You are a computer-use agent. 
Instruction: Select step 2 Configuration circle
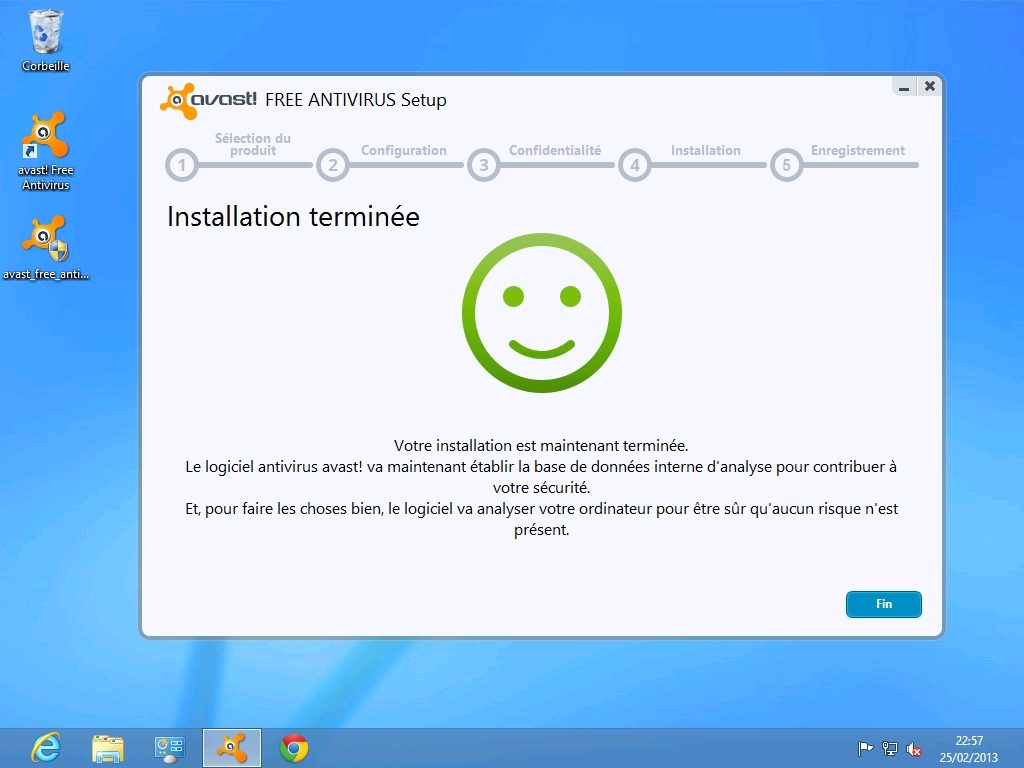pos(333,165)
